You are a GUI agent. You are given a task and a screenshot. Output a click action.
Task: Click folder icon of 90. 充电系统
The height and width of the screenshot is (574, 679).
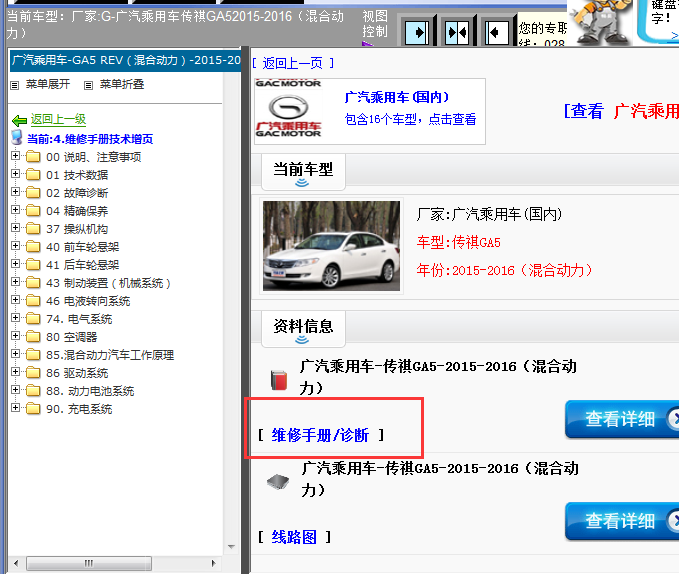click(x=33, y=408)
